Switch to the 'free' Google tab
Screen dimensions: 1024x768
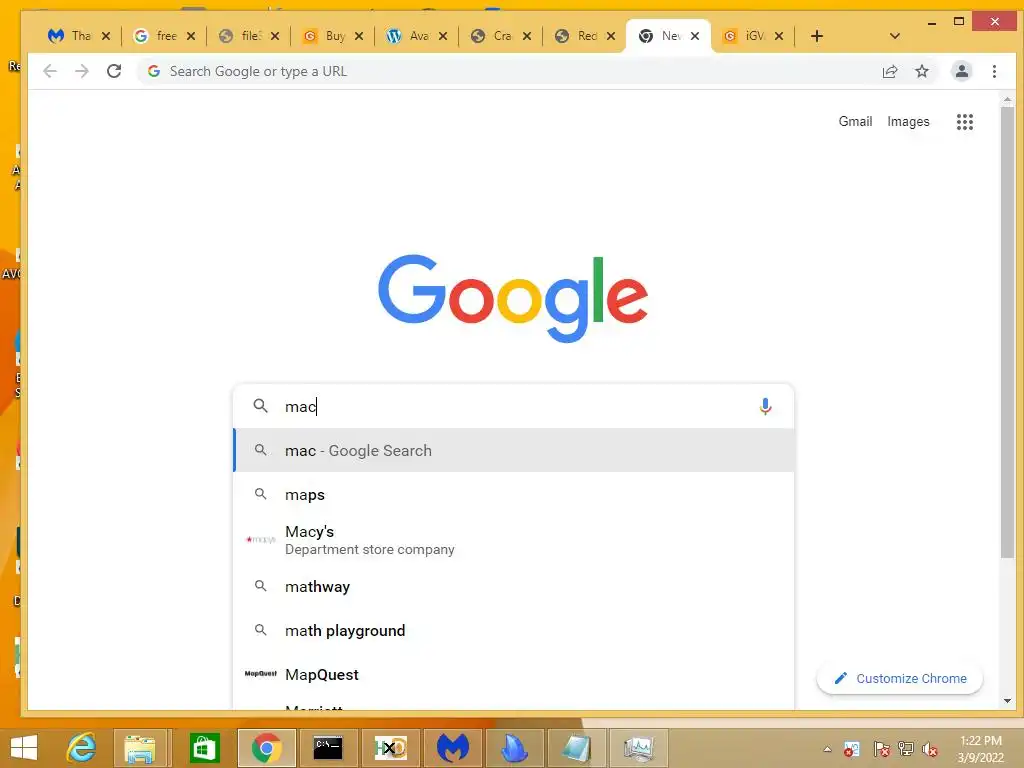(155, 36)
